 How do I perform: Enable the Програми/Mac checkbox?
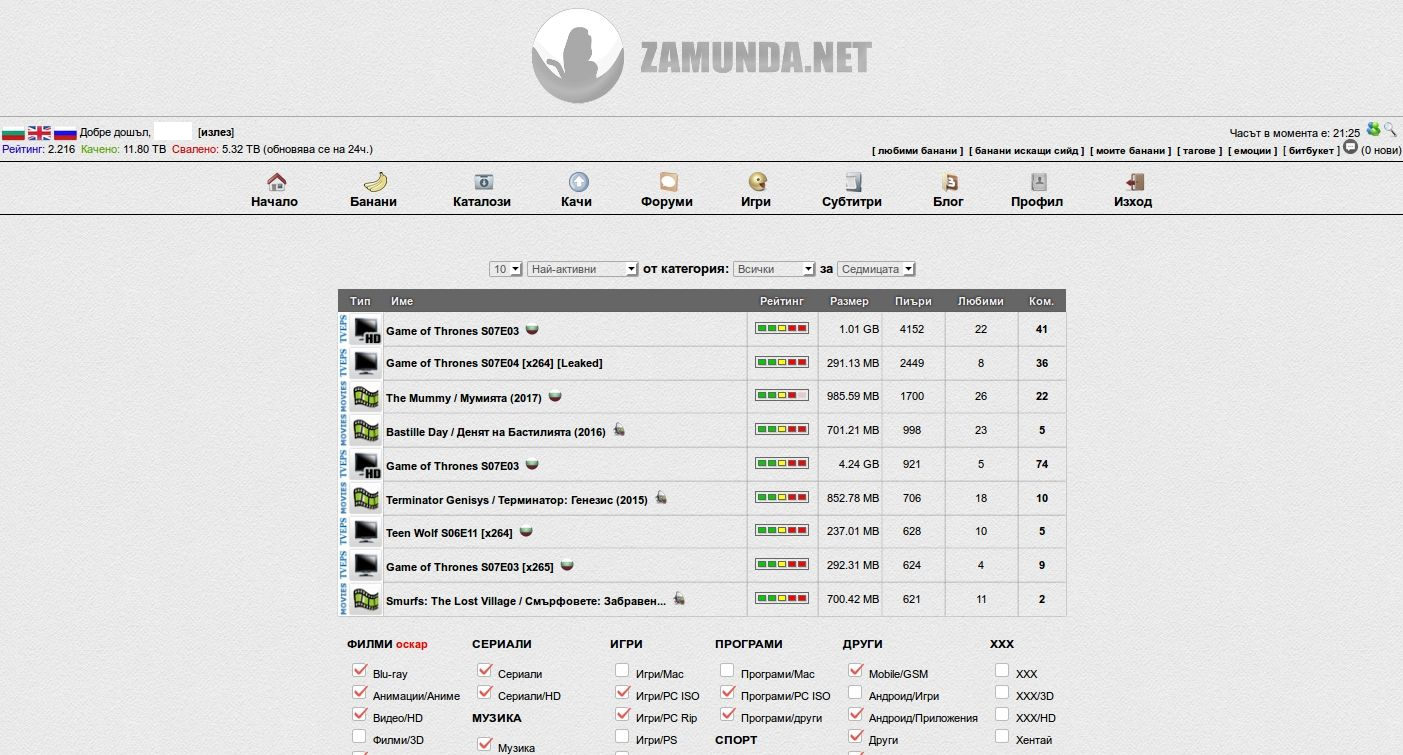point(727,671)
